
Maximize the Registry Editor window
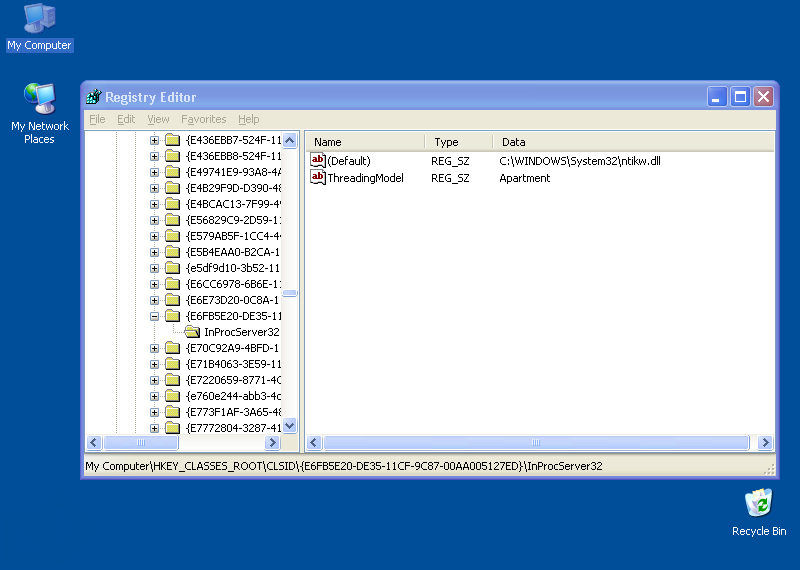click(740, 96)
